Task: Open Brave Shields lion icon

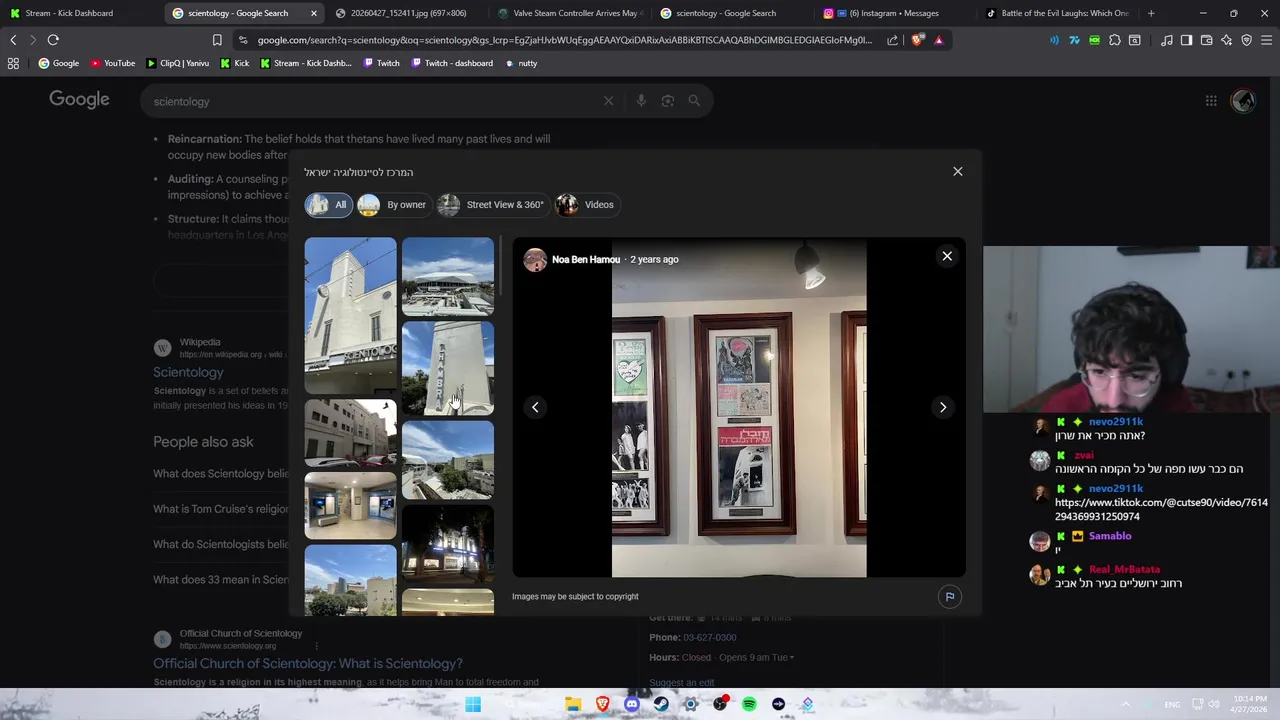Action: coord(918,40)
